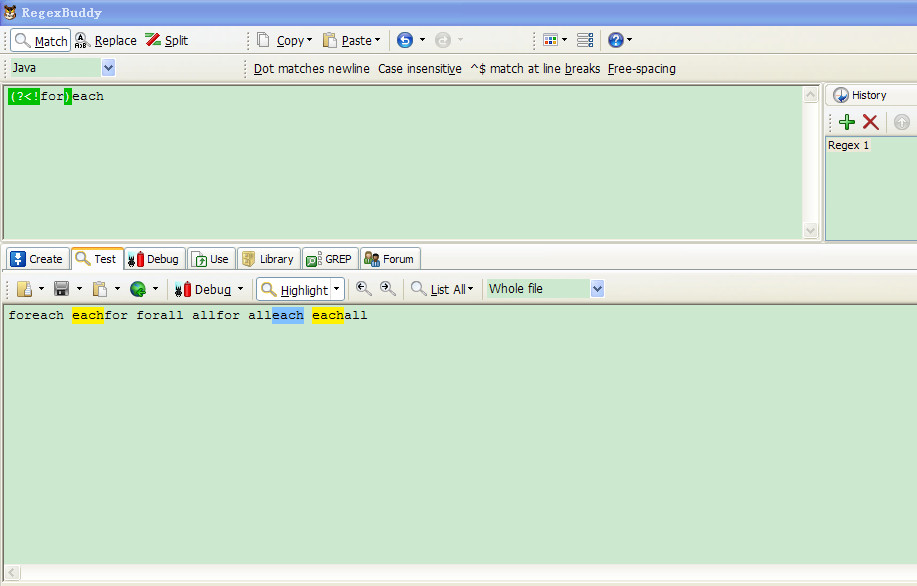Screen dimensions: 917x586
Task: Click the greyed move-up arrow icon
Action: coord(902,122)
